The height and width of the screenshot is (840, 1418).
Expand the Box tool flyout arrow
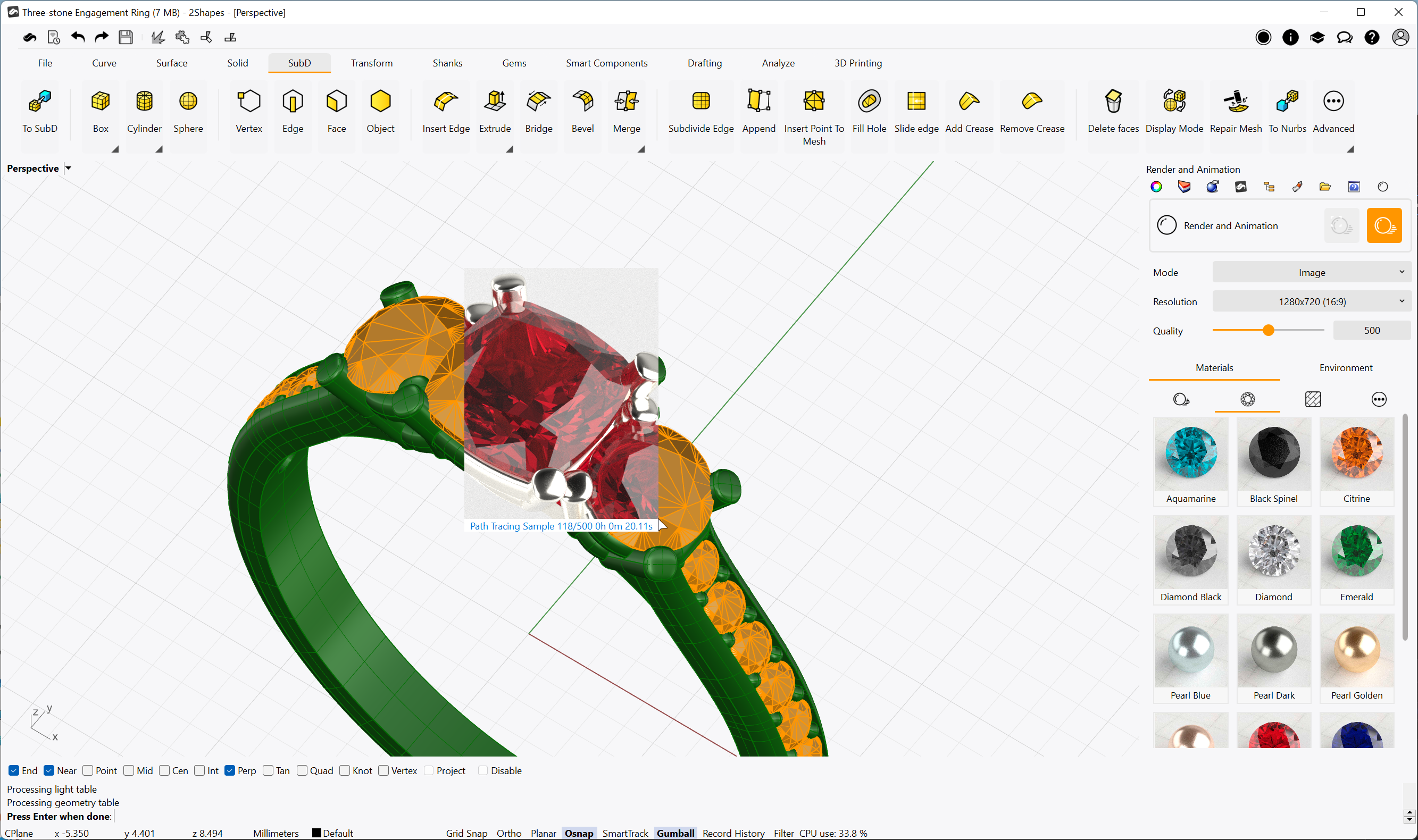pos(115,149)
